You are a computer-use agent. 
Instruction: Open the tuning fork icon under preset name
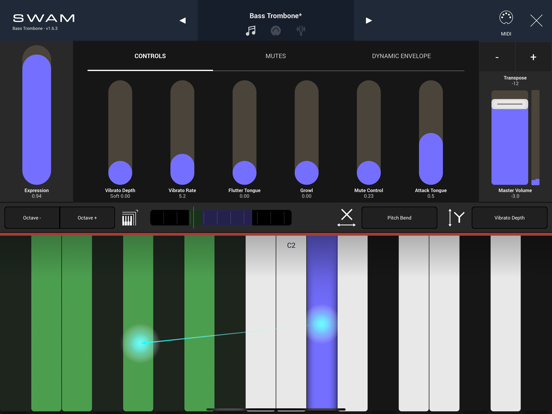pos(301,31)
